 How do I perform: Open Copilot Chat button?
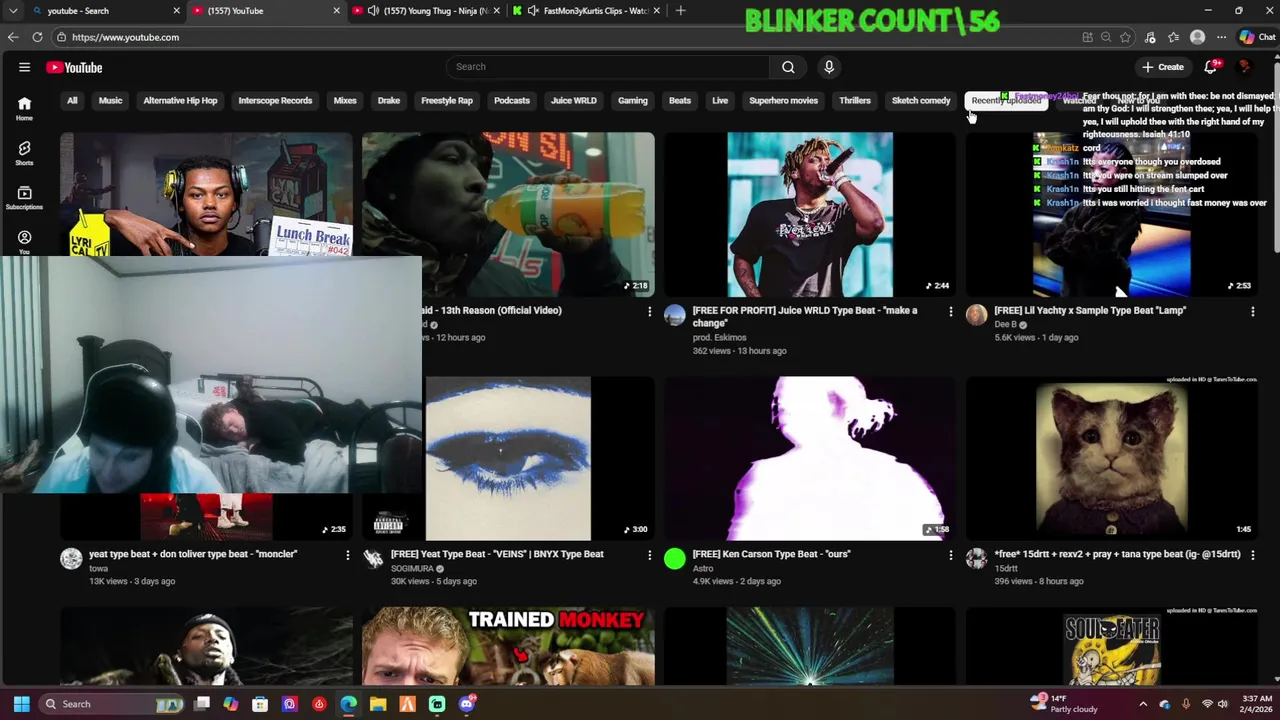pos(1257,37)
